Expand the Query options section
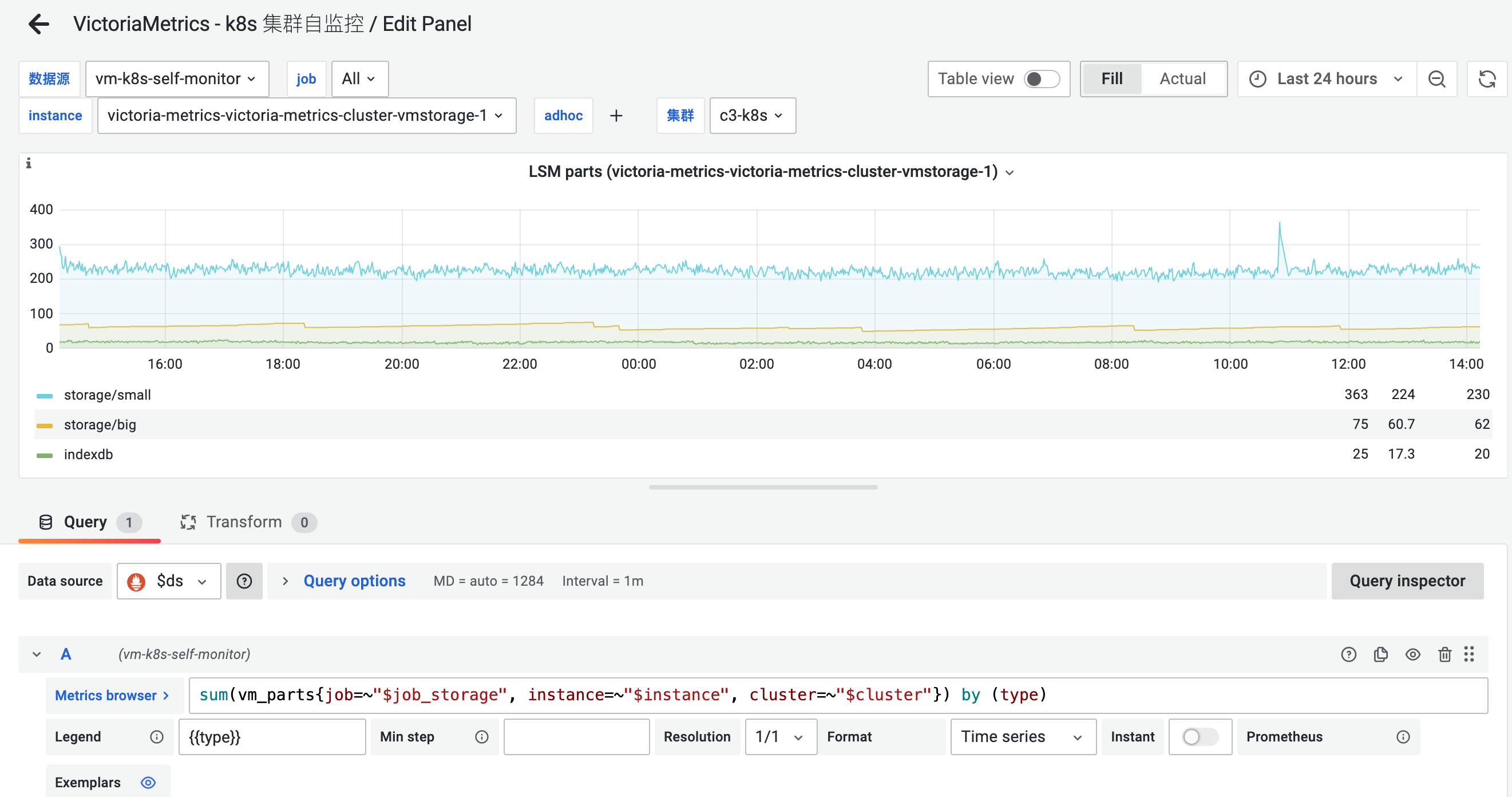Viewport: 1512px width, 797px height. coord(354,581)
